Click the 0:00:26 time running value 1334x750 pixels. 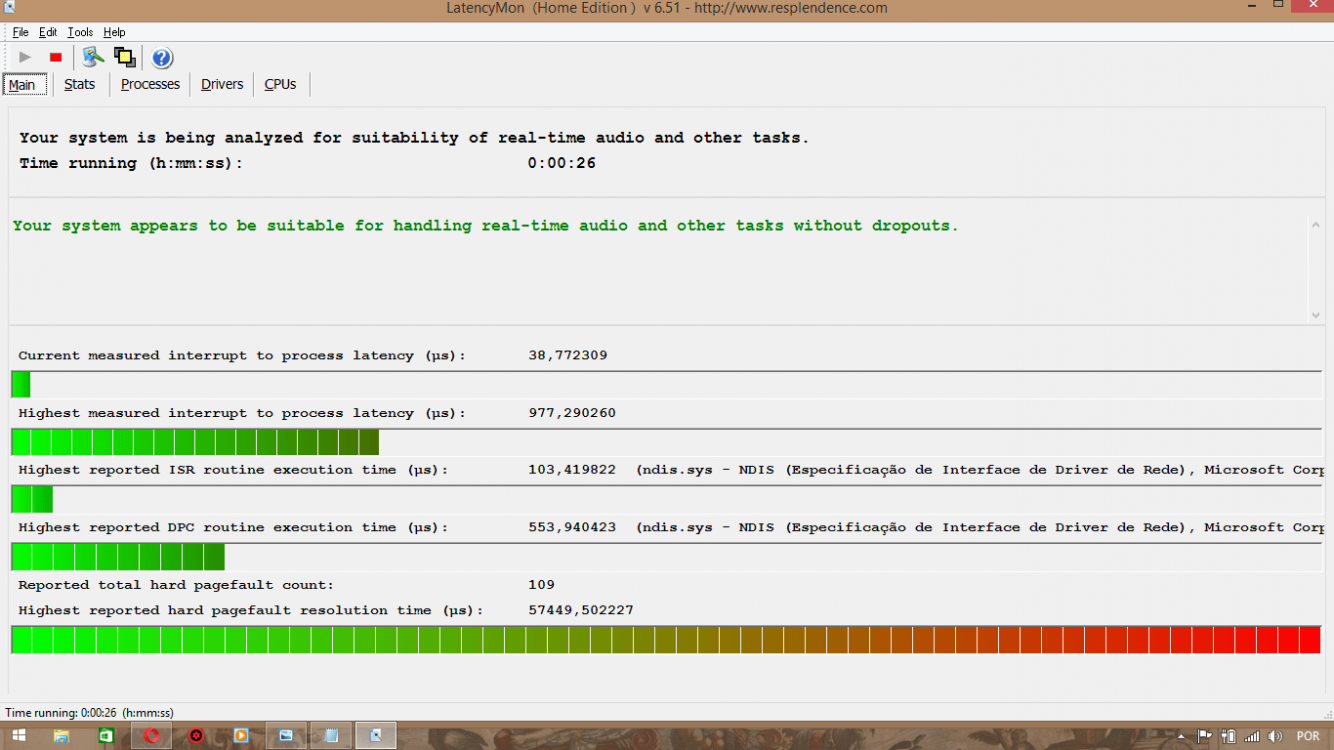(x=562, y=163)
